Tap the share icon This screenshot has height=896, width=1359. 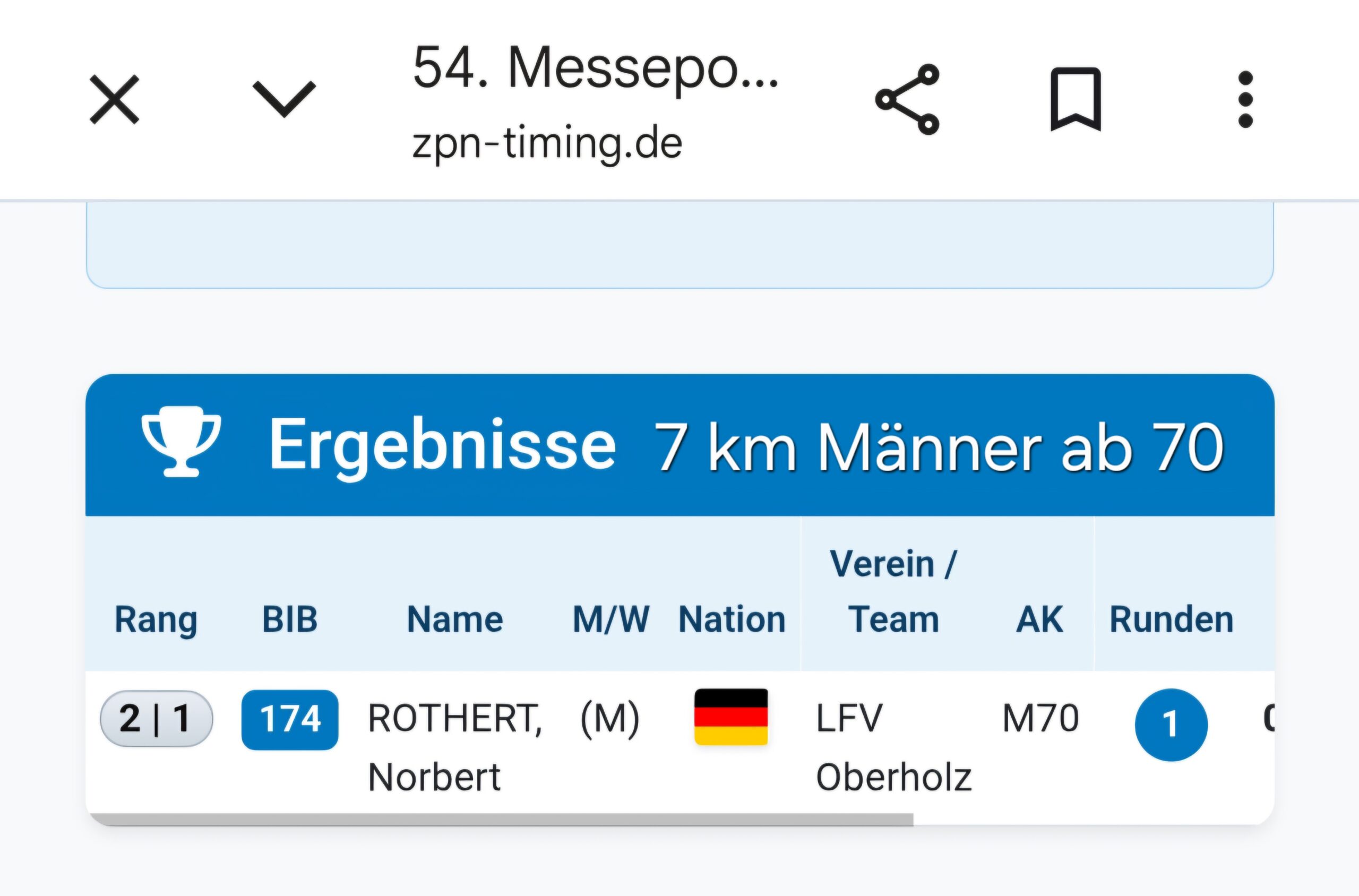click(907, 99)
